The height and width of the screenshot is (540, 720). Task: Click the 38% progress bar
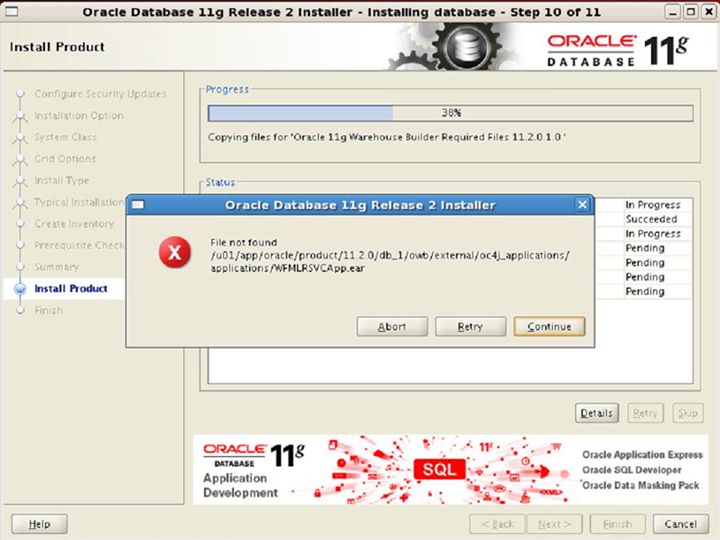pos(450,113)
